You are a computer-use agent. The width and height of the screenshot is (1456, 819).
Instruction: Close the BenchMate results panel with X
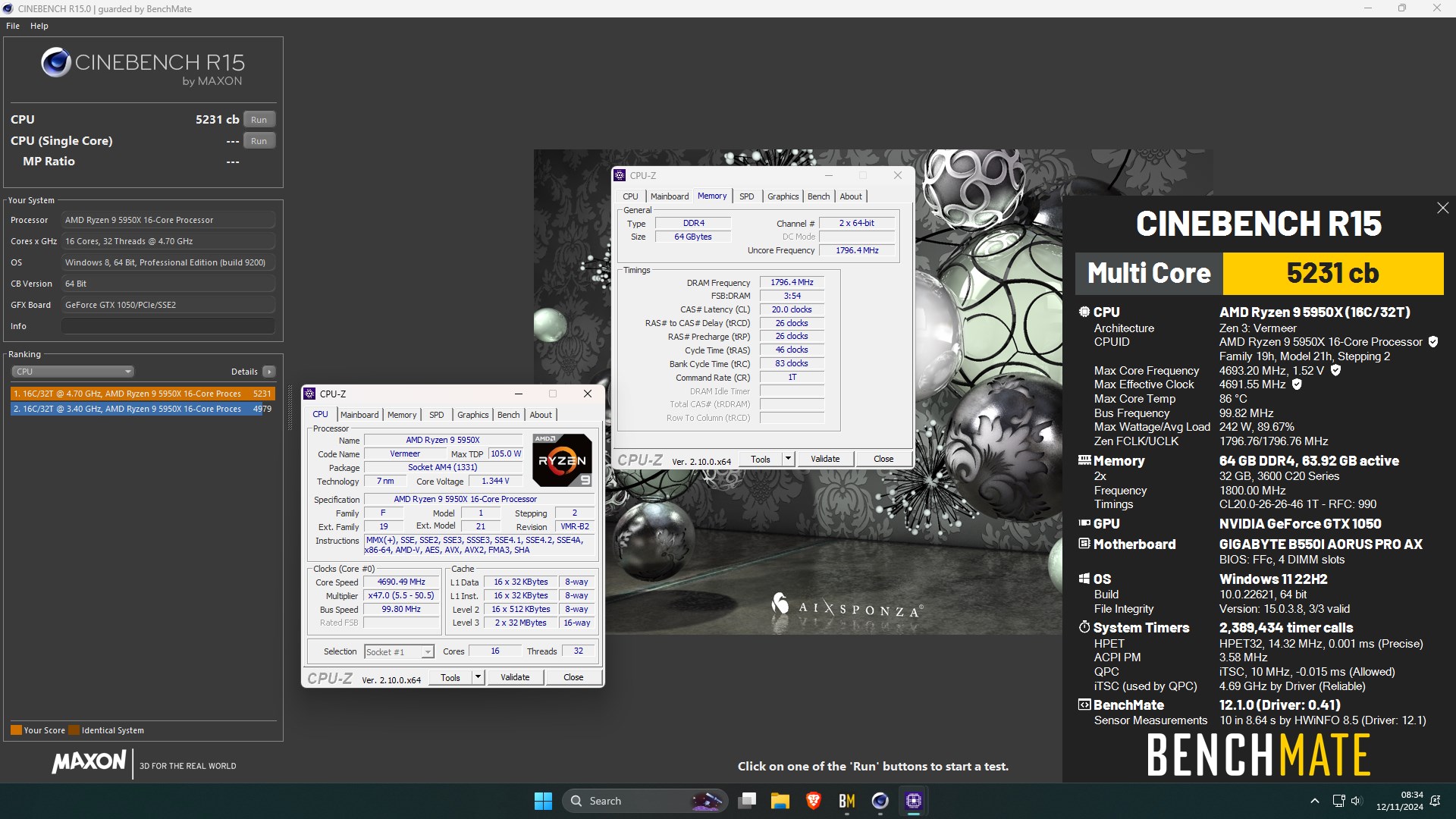1442,208
